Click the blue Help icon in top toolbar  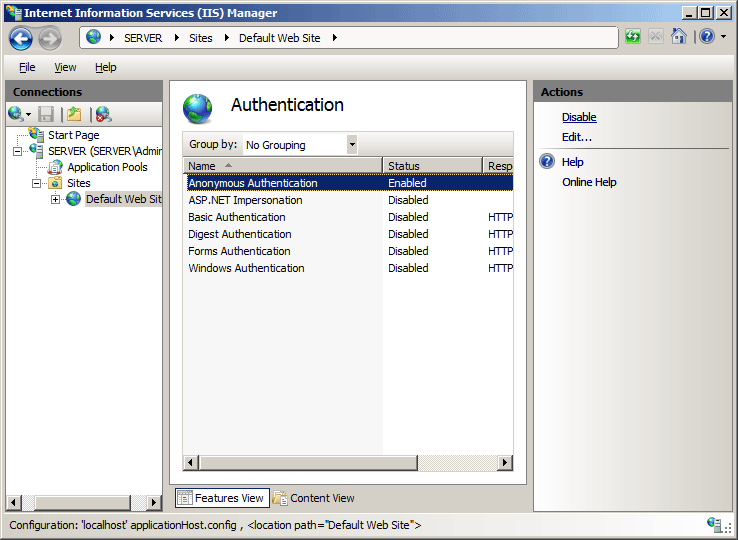[x=707, y=37]
